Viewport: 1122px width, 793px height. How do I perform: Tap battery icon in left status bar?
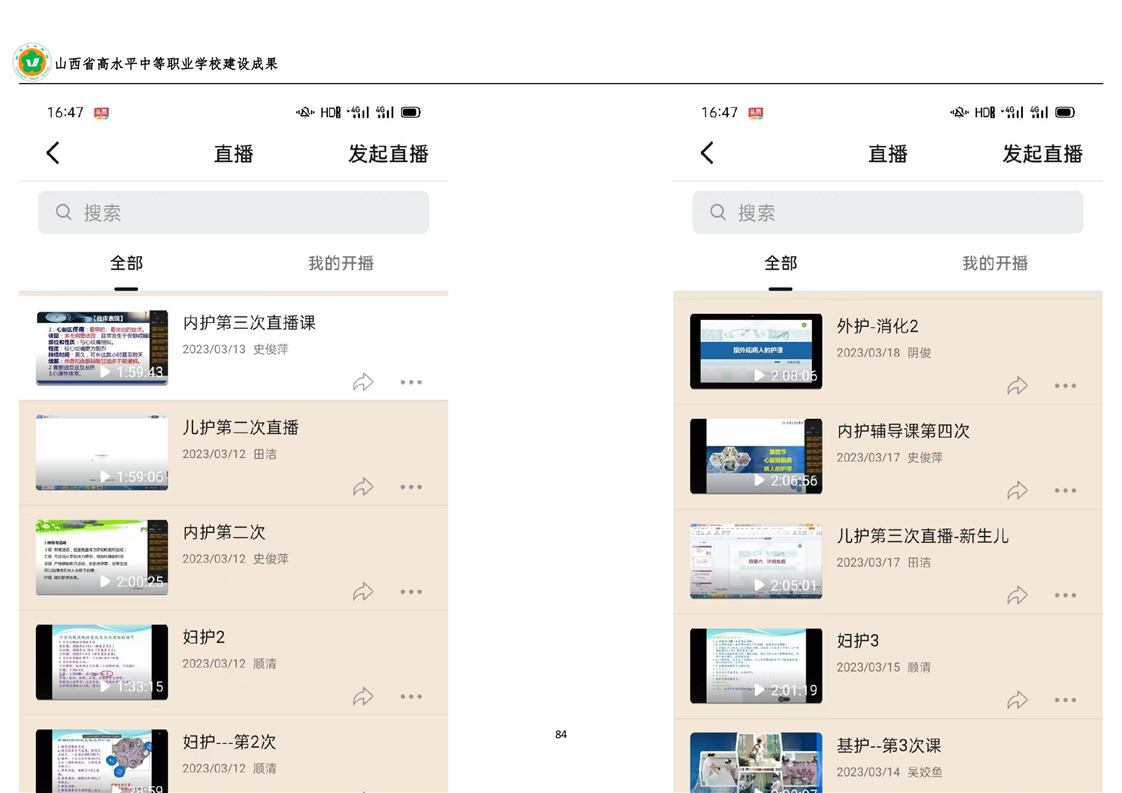pyautogui.click(x=411, y=112)
